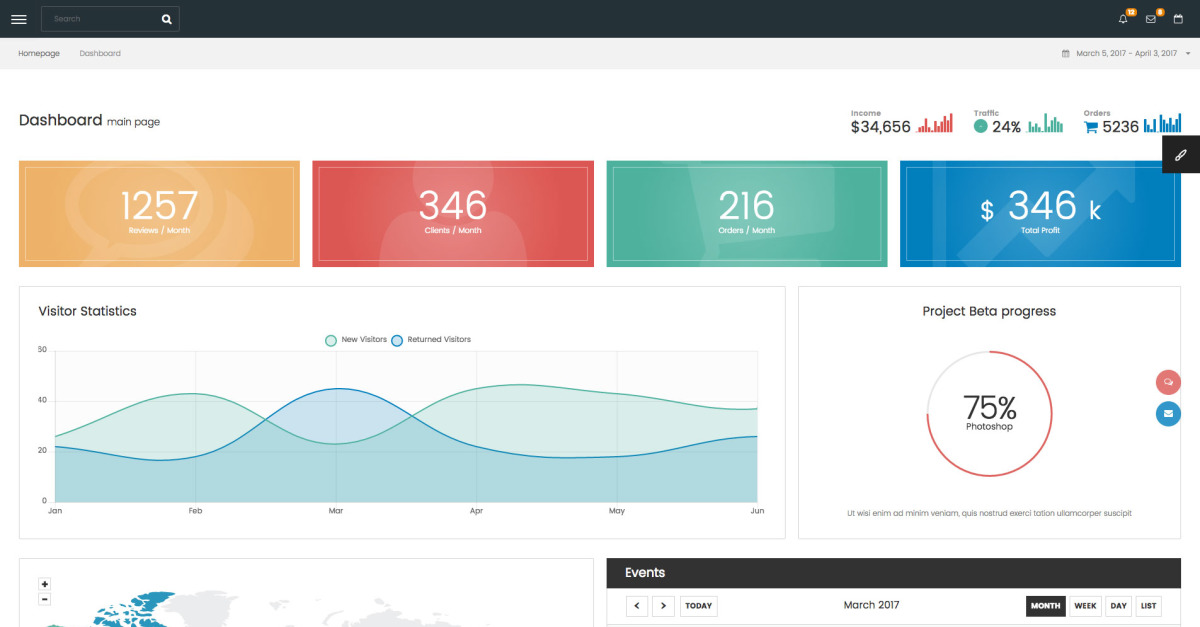Switch calendar to Month view
1200x627 pixels.
1045,606
